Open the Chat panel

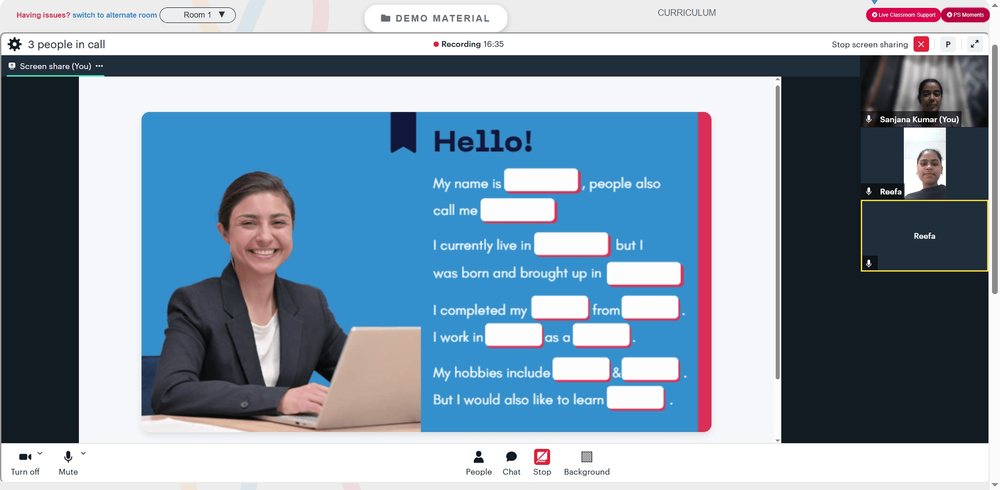coord(511,463)
